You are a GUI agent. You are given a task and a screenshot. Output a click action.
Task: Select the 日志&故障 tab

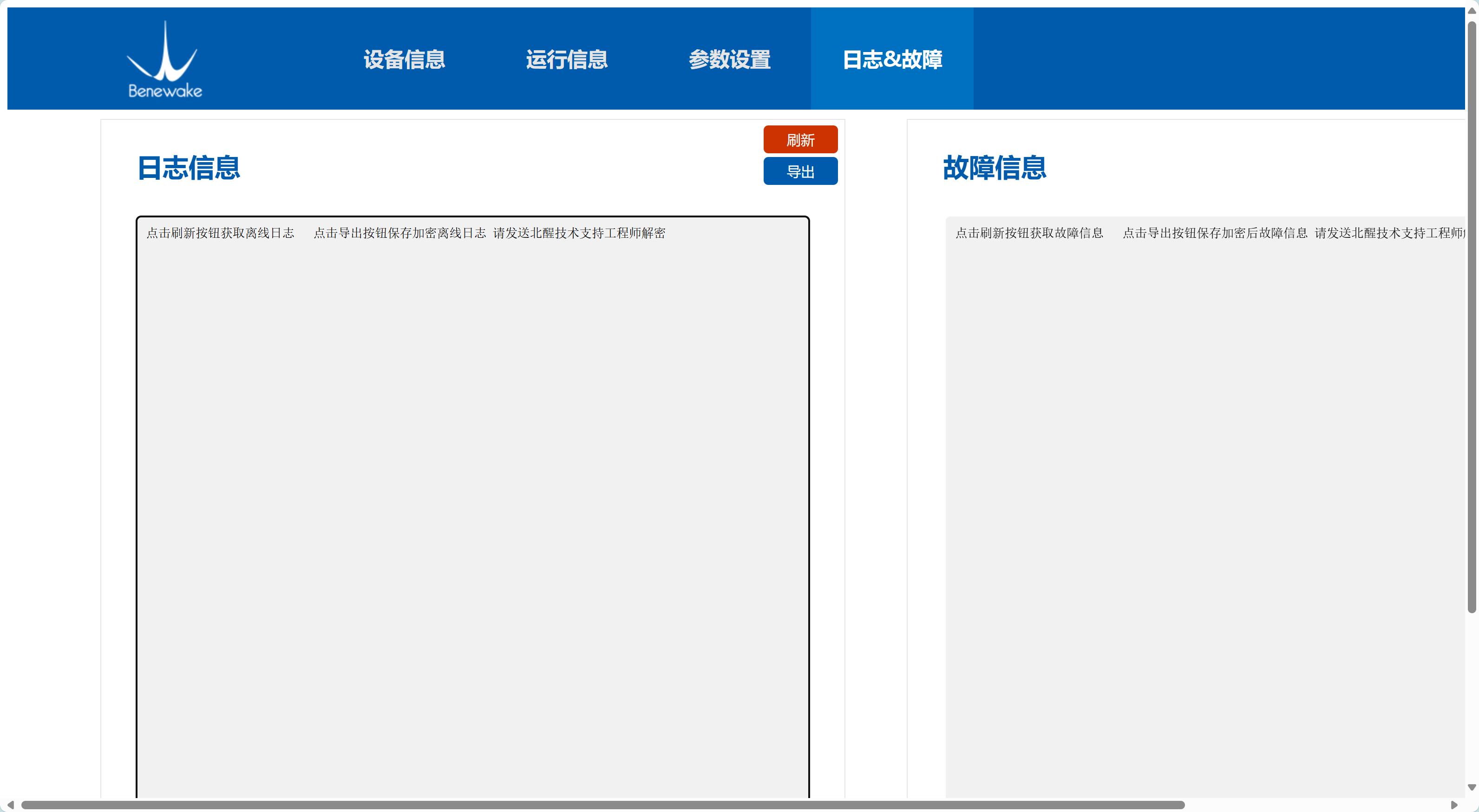pyautogui.click(x=892, y=59)
